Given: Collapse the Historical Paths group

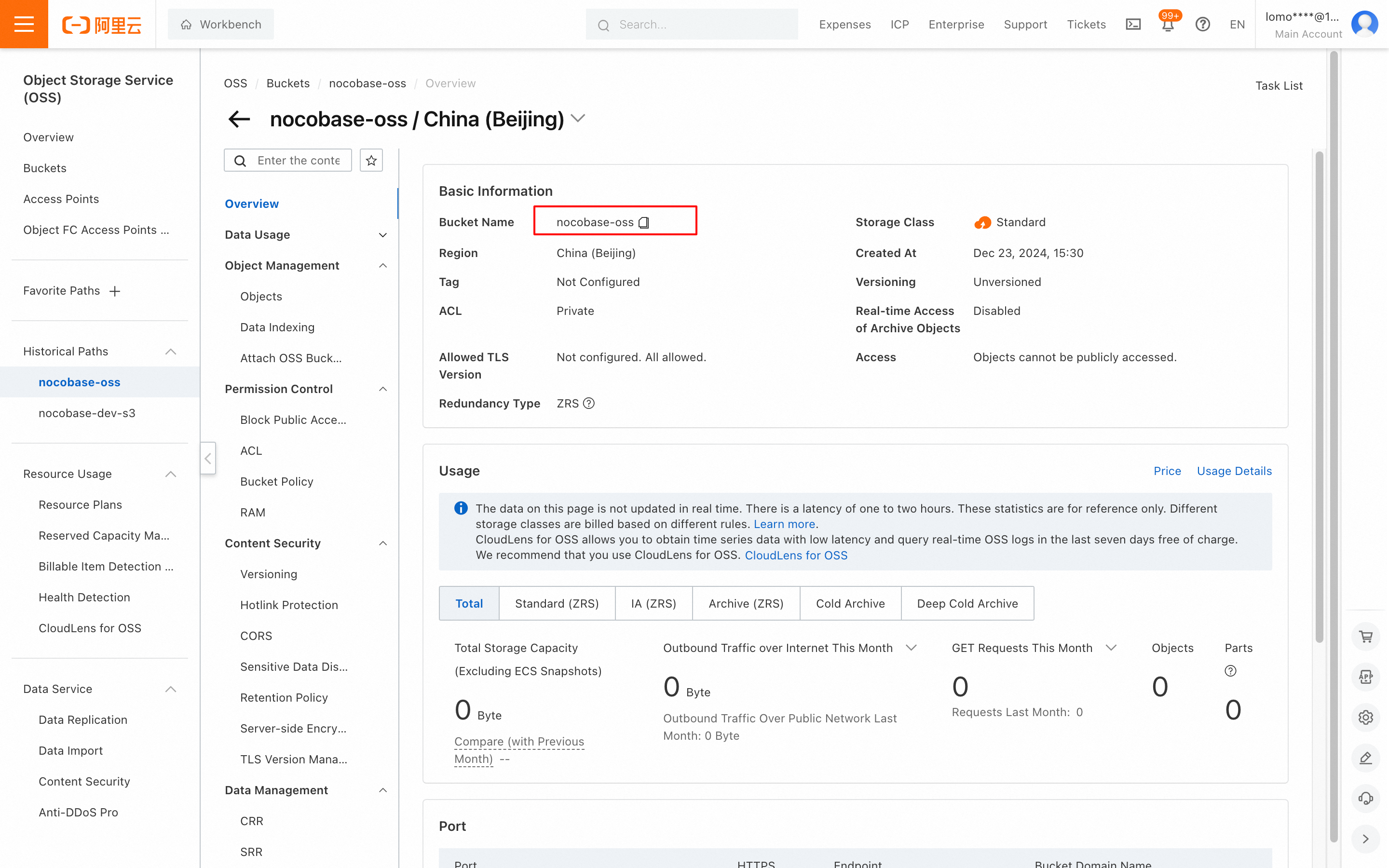Looking at the screenshot, I should (170, 352).
